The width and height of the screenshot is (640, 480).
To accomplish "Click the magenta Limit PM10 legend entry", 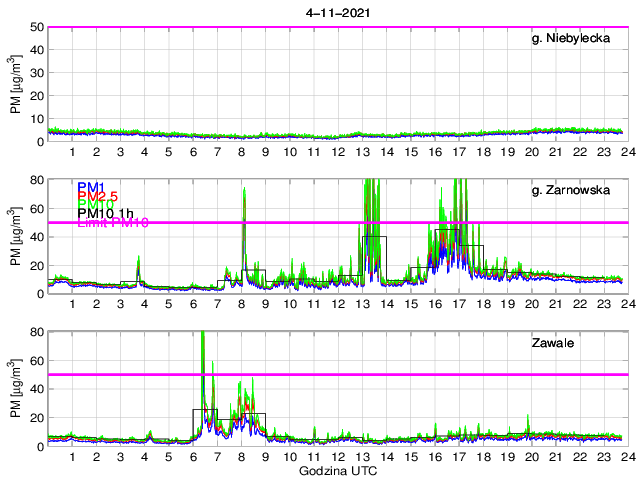I will 112,223.
